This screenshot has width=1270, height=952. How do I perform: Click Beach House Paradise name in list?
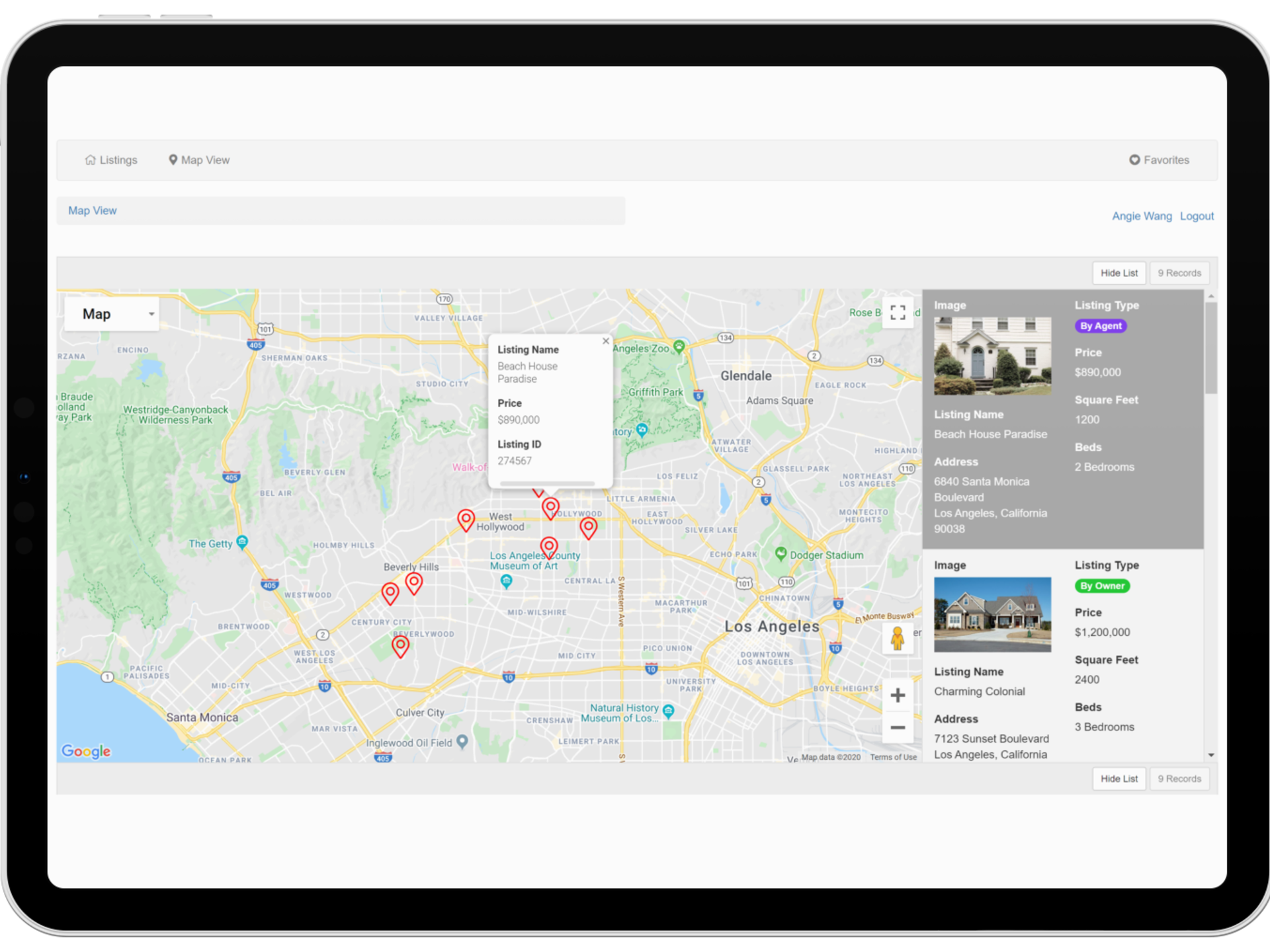[990, 434]
